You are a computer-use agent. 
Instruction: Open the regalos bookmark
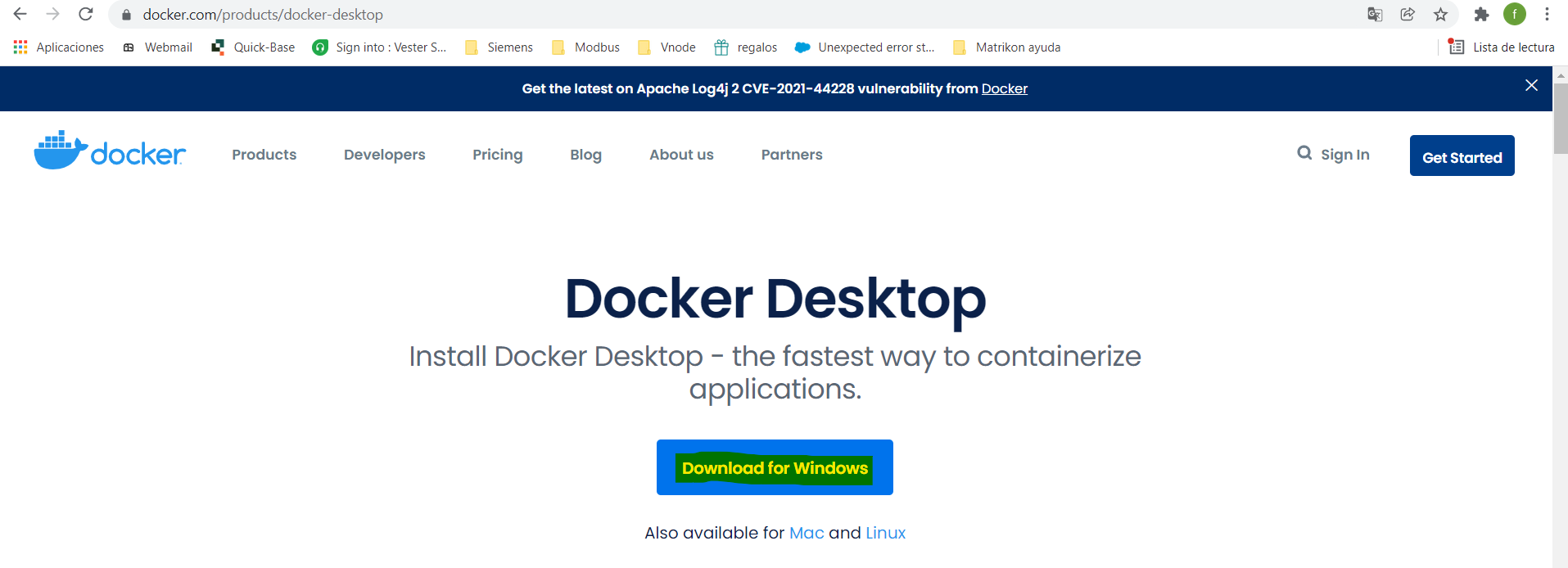(x=745, y=47)
